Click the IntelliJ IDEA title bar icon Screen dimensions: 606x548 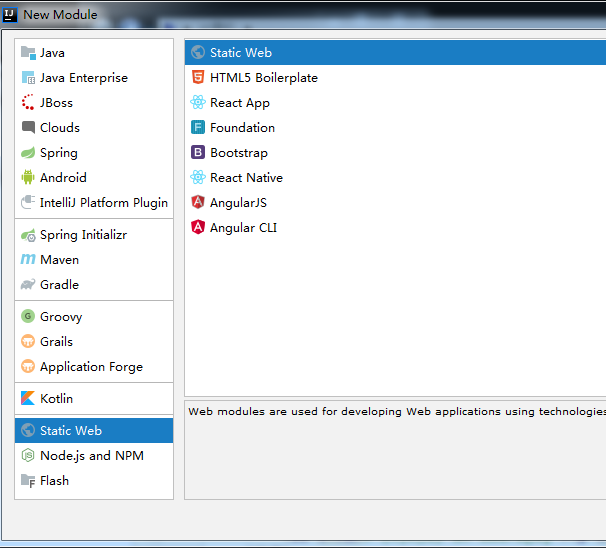tap(10, 15)
